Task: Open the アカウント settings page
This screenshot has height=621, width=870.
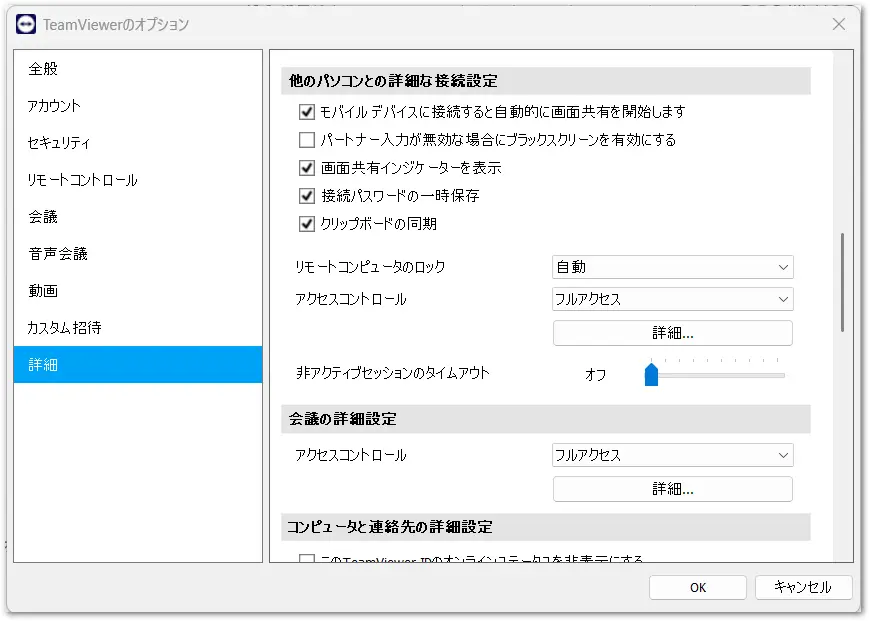Action: pyautogui.click(x=138, y=106)
